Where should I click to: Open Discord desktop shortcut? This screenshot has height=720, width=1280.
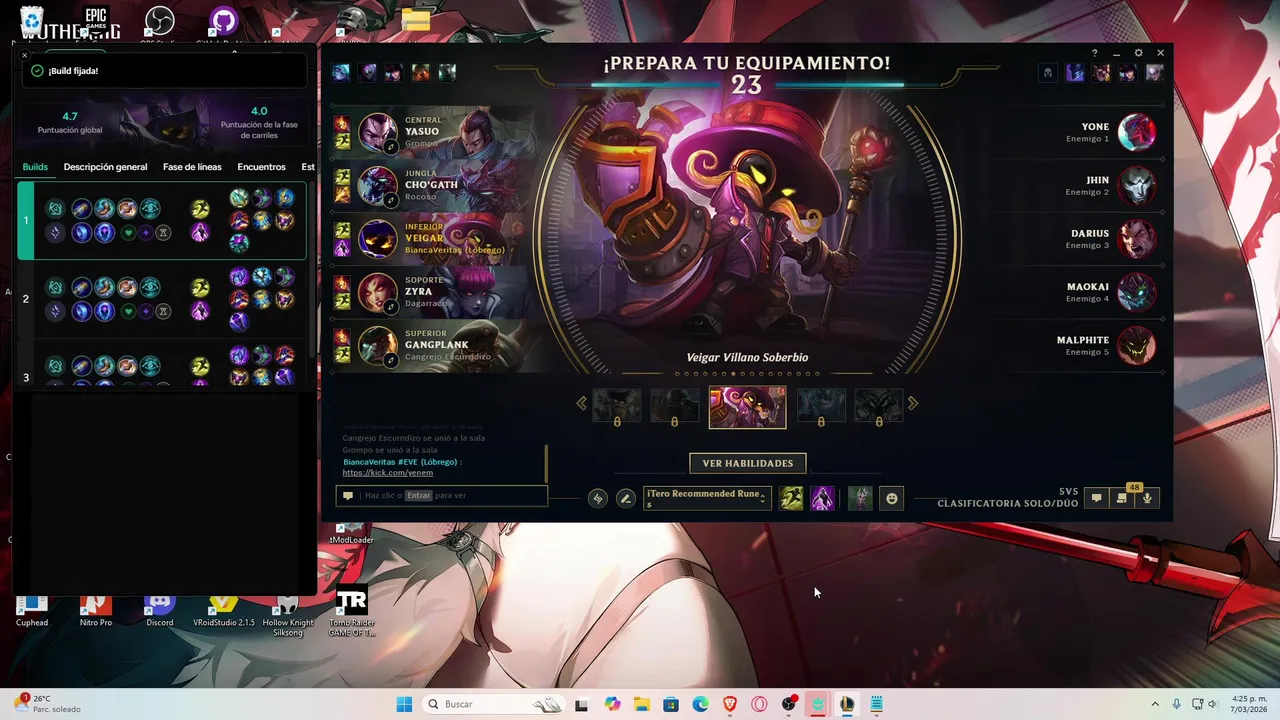159,610
